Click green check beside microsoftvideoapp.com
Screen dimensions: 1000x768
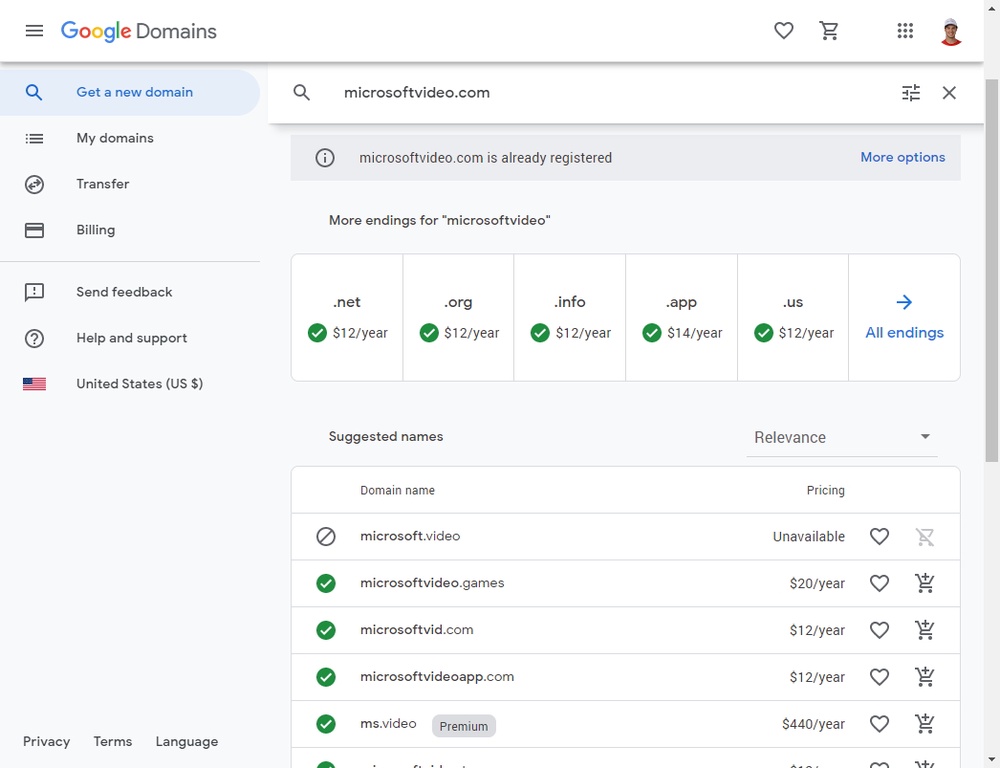coord(326,677)
